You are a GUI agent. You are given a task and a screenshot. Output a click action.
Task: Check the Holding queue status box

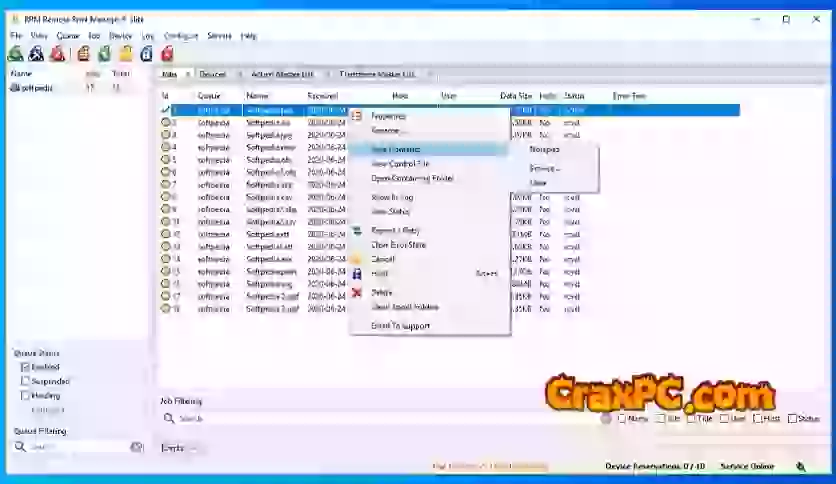point(25,396)
